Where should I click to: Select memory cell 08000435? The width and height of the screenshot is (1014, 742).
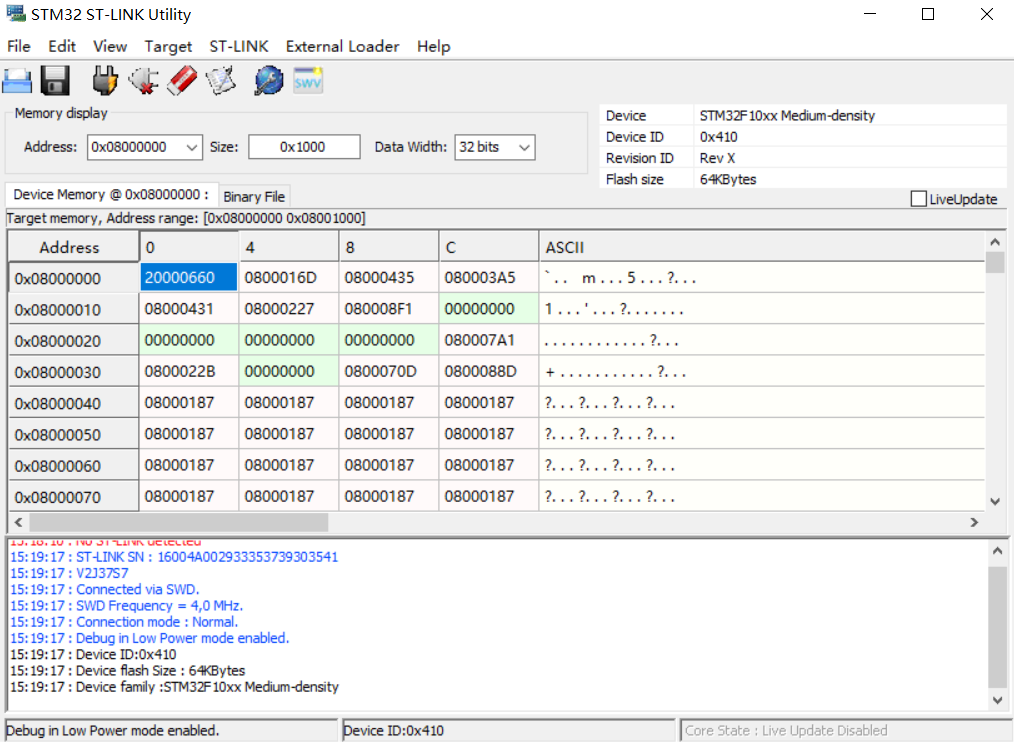pos(388,278)
